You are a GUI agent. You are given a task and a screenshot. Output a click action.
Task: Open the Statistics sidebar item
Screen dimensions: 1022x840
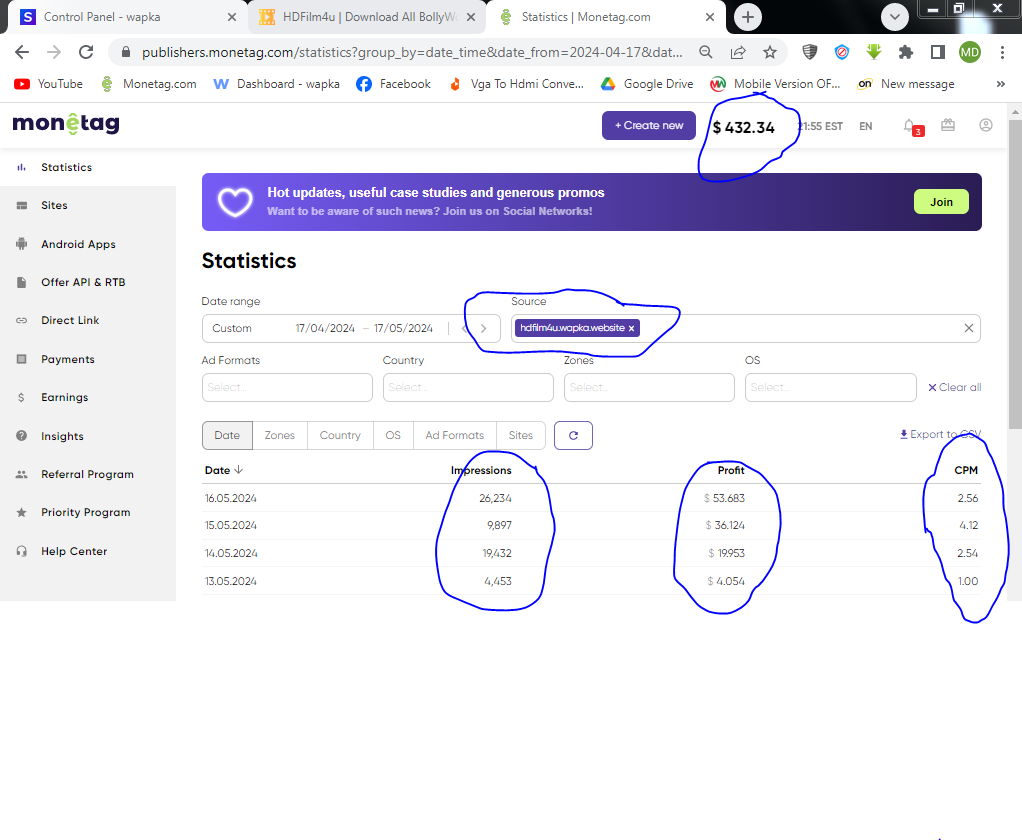(66, 167)
